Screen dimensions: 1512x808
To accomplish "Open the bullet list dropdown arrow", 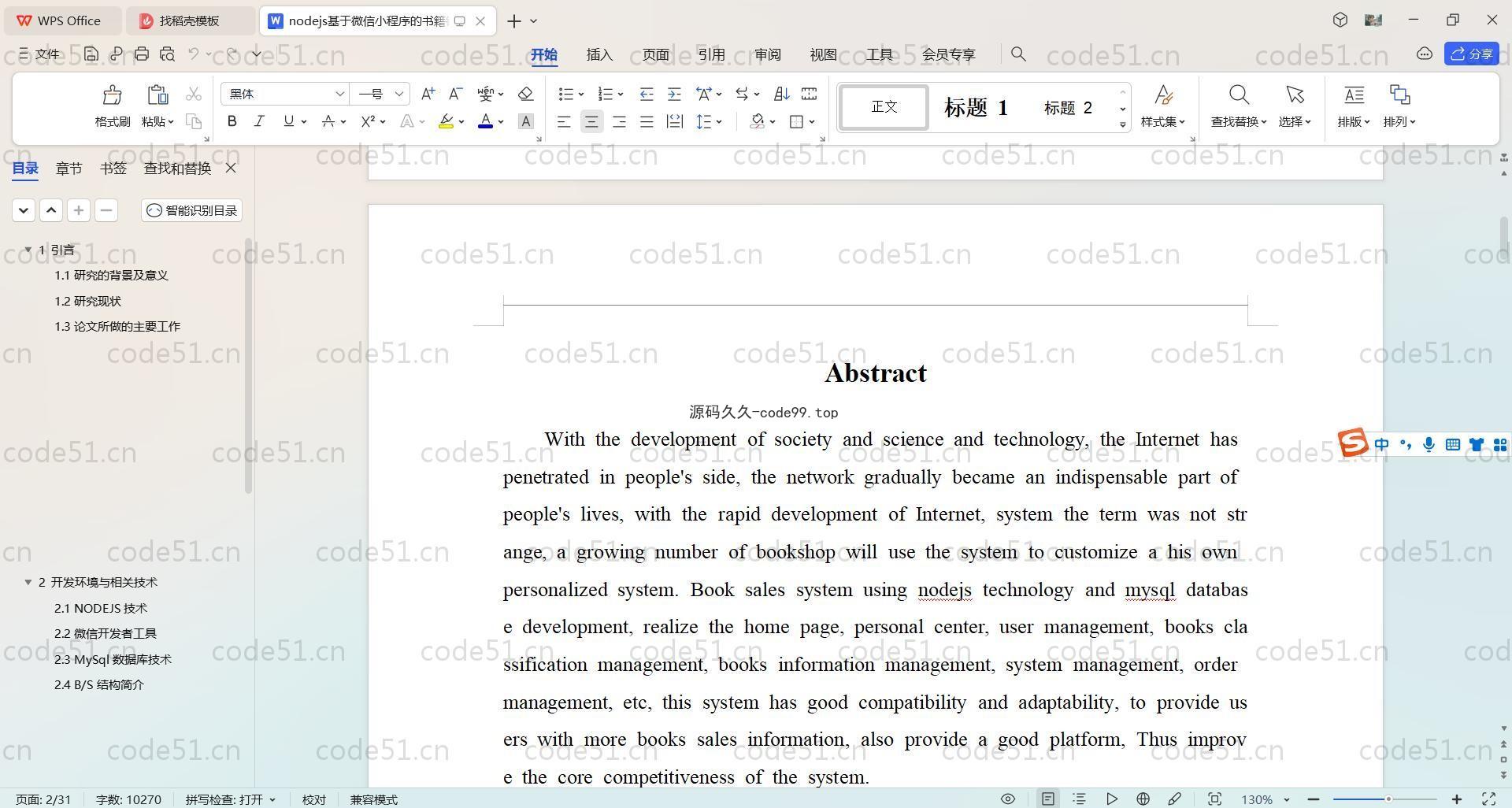I will point(581,95).
